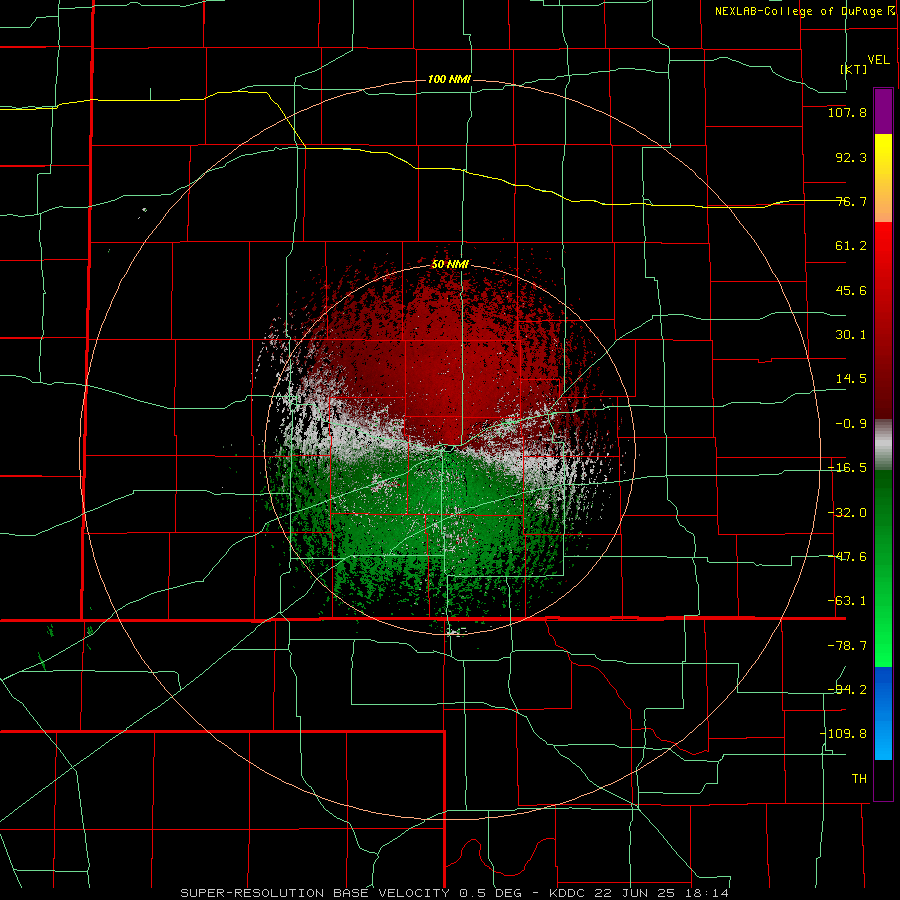The height and width of the screenshot is (900, 900).
Task: Click the -32.0 legend value
Action: tap(847, 513)
